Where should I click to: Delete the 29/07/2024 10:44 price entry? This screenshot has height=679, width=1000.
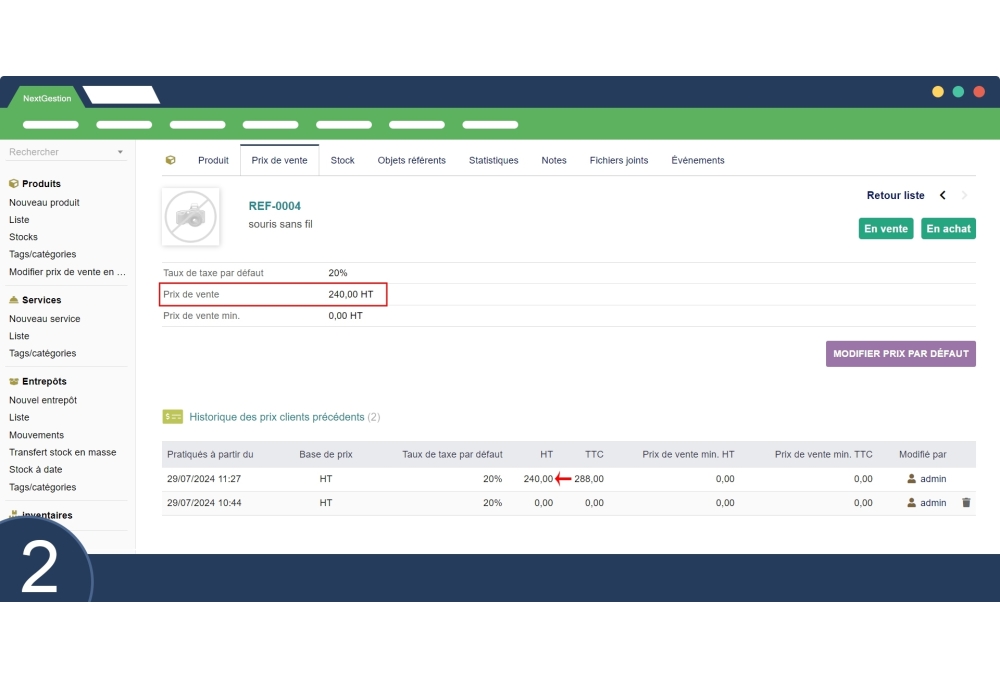(x=966, y=503)
